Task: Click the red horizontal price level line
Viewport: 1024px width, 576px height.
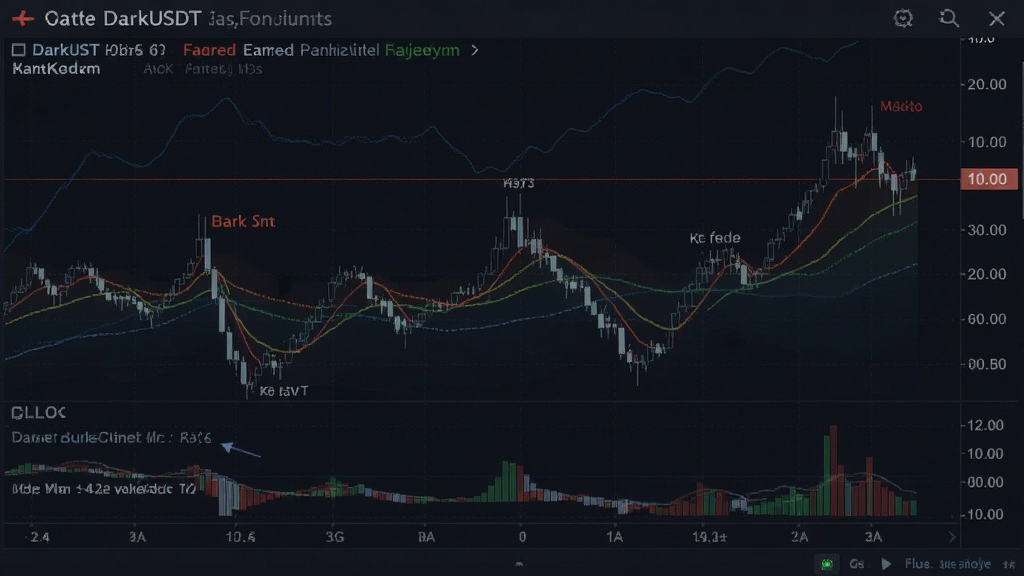Action: click(x=482, y=179)
